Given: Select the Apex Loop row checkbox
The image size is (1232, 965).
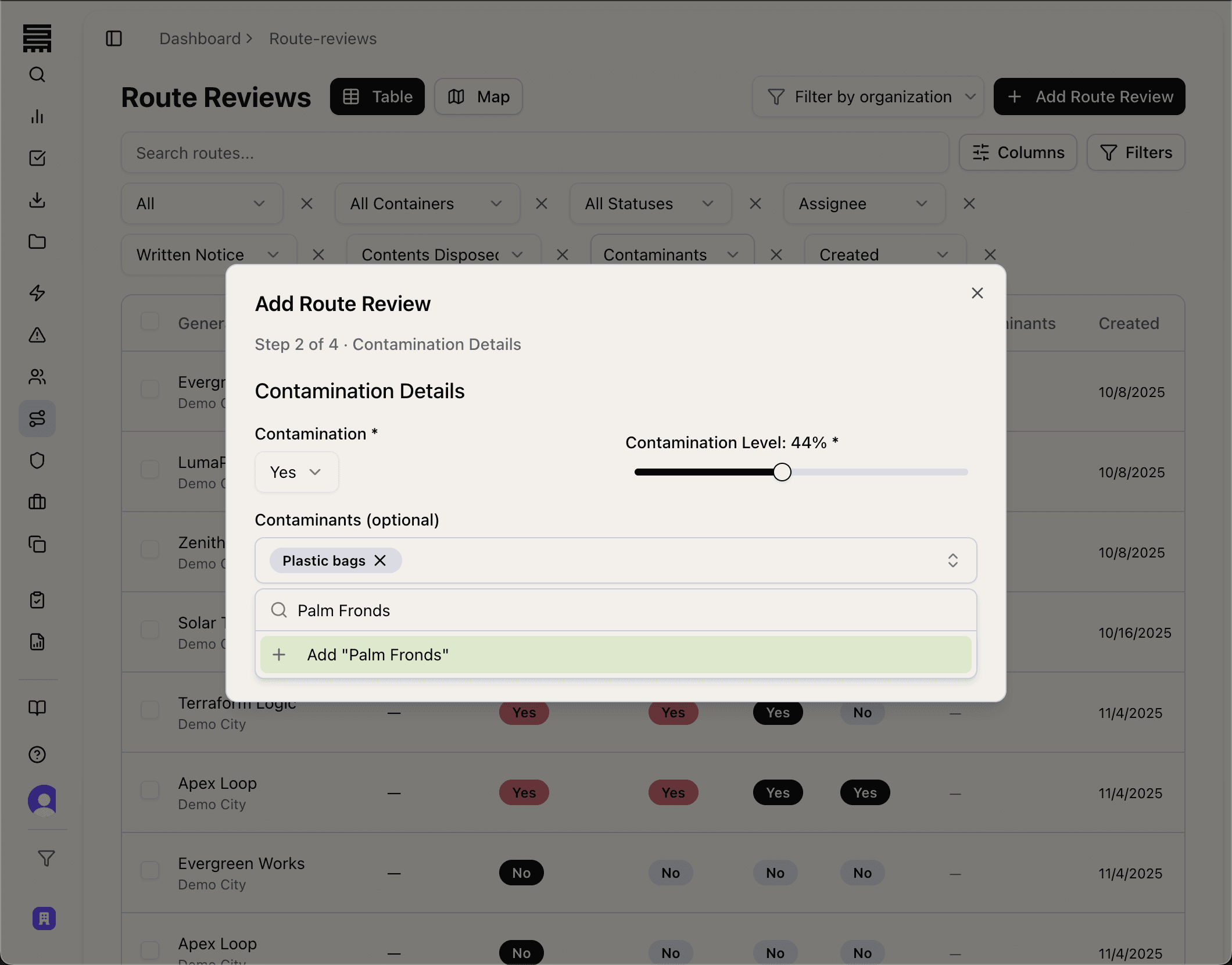Looking at the screenshot, I should click(x=150, y=789).
